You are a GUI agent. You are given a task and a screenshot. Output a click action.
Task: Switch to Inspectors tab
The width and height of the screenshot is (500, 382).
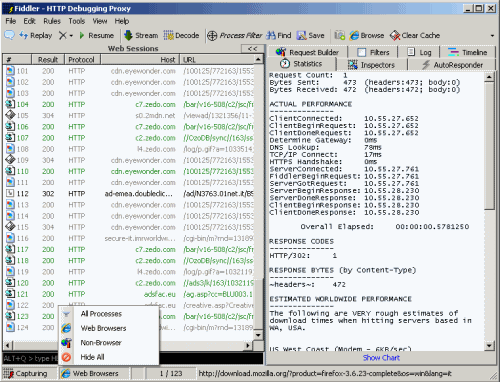[x=371, y=65]
